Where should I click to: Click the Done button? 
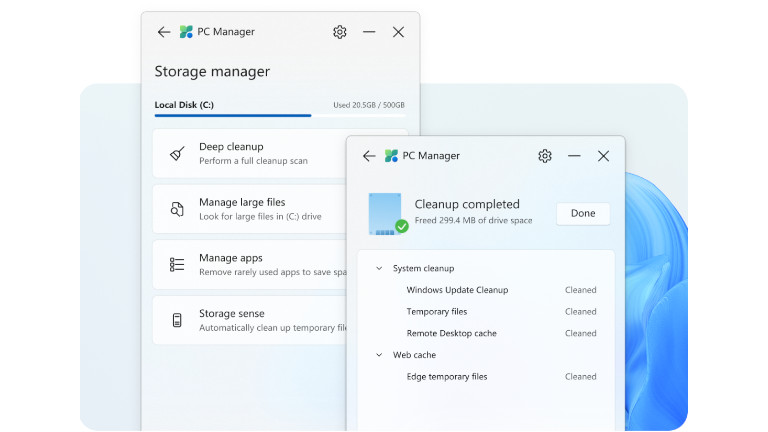583,214
